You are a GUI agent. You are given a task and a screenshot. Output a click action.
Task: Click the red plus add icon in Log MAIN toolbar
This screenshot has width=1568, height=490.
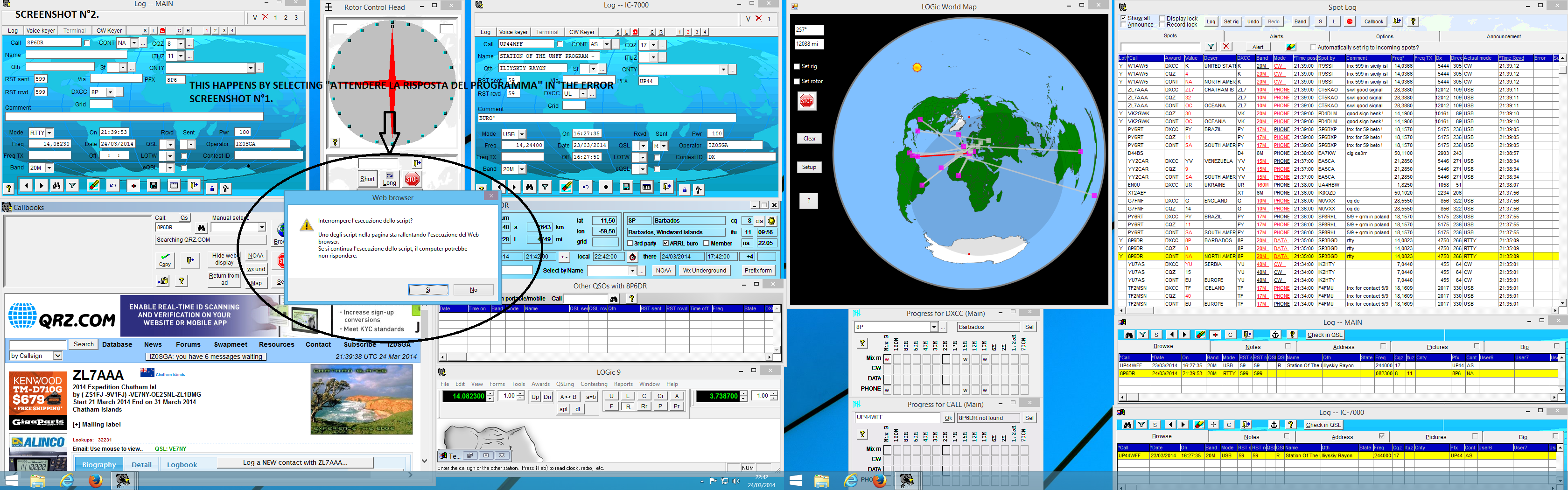click(x=134, y=186)
